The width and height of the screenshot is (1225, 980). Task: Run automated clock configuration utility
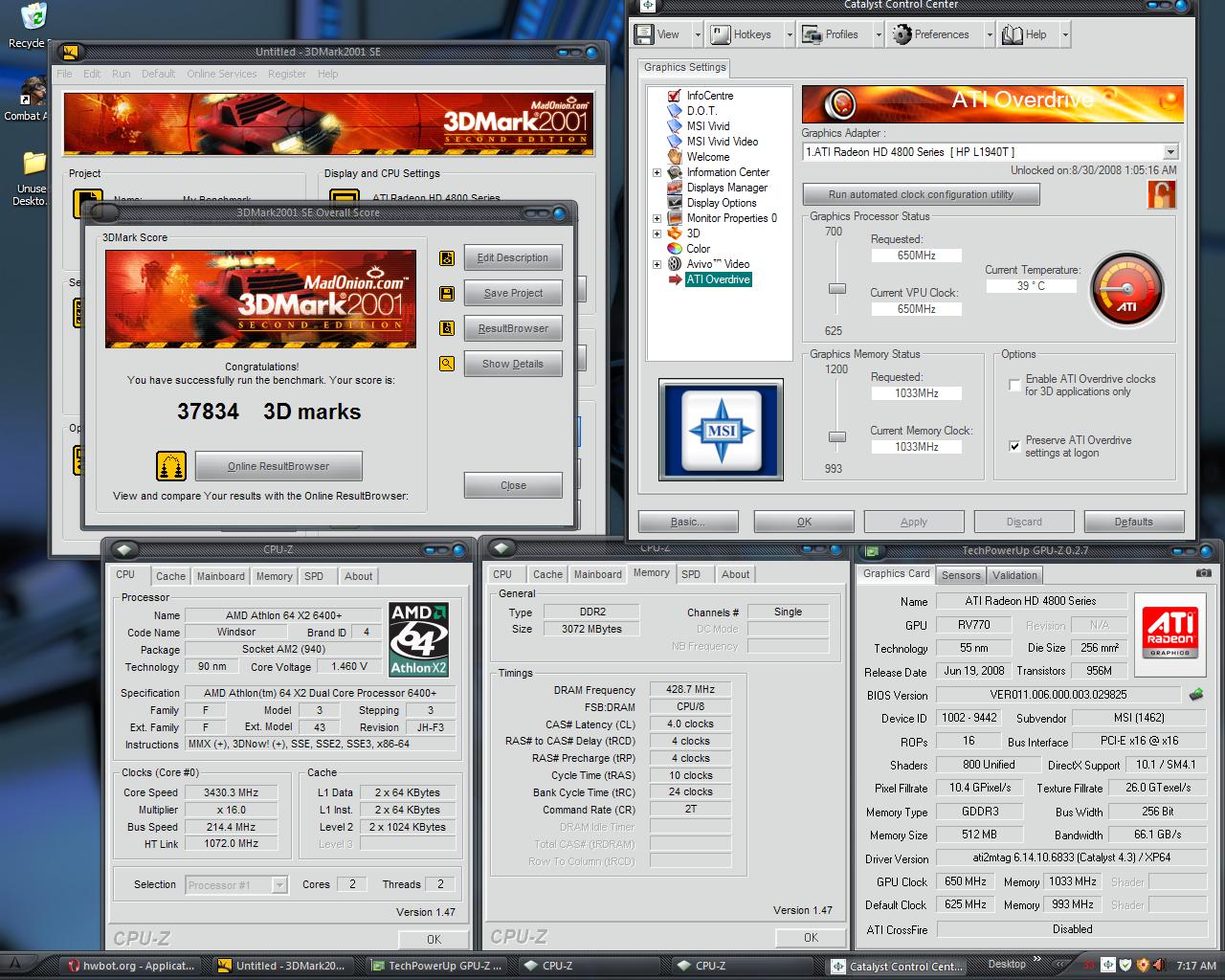tap(921, 194)
